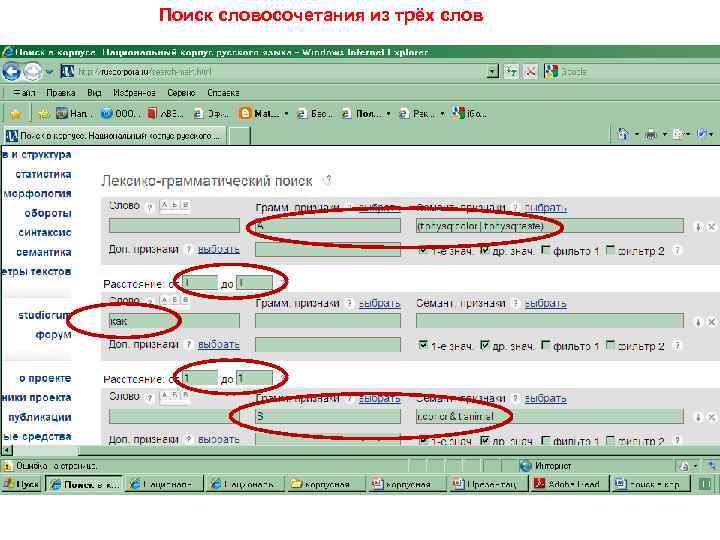Expand dropdown arrow beside Пол... favorite
The height and width of the screenshot is (540, 720).
pos(388,113)
